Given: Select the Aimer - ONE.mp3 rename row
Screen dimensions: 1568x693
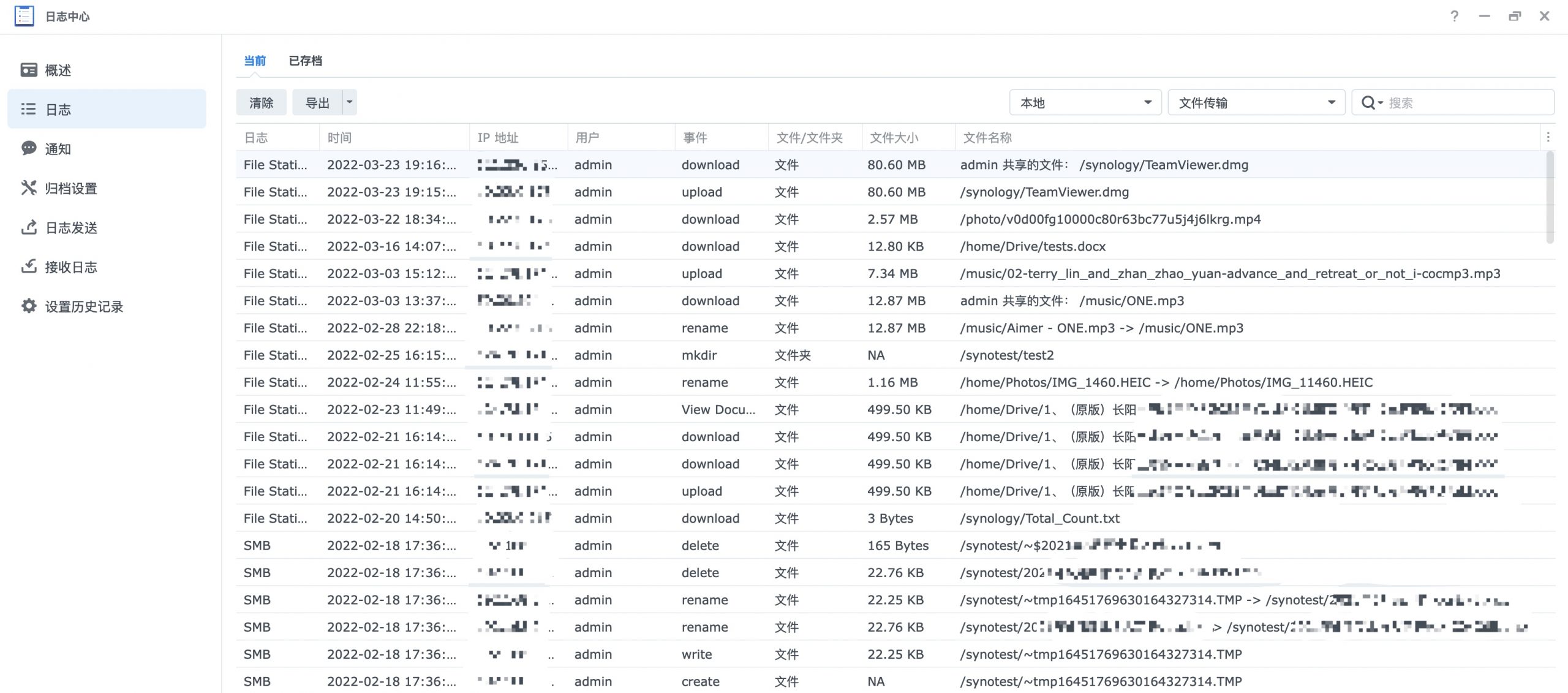Looking at the screenshot, I should [891, 328].
